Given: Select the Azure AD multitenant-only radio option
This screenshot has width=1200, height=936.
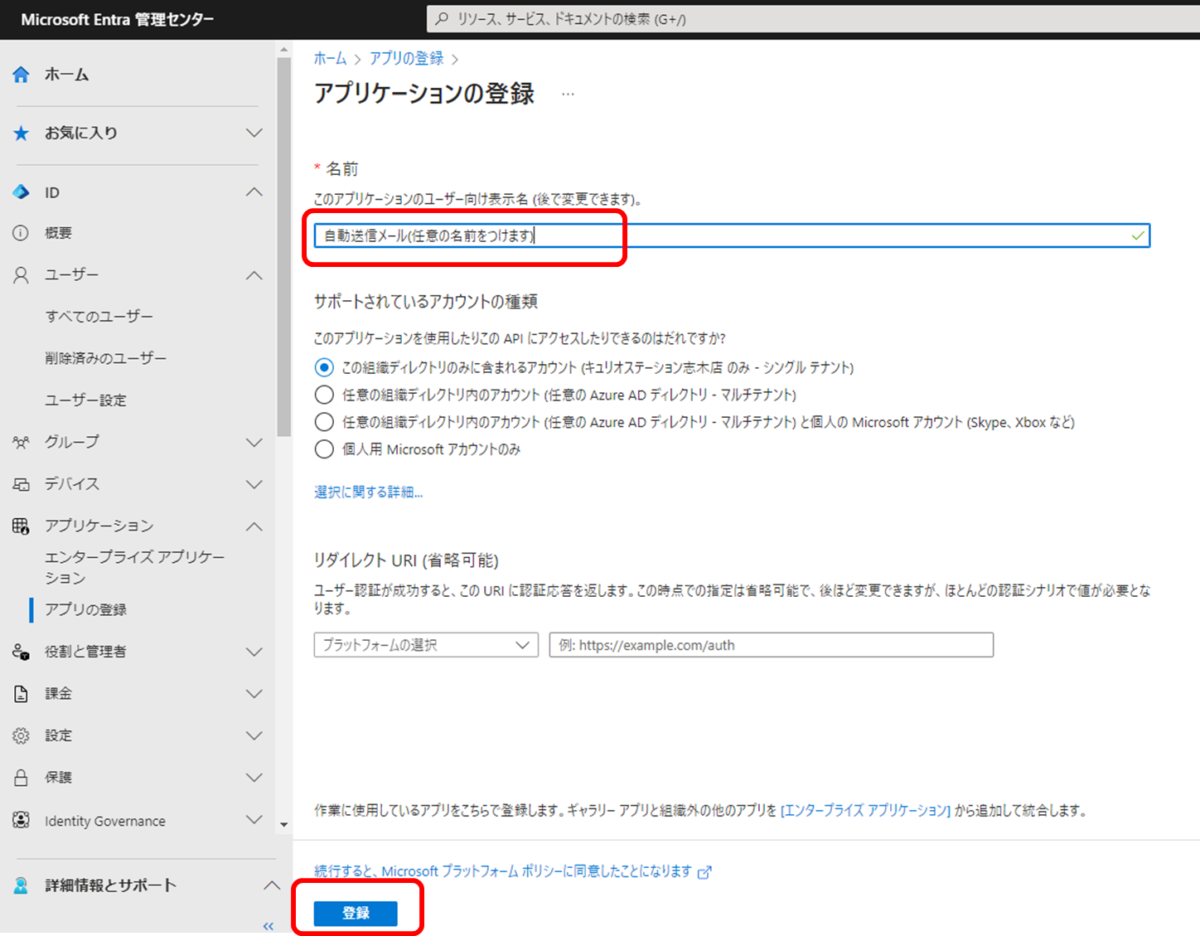Looking at the screenshot, I should point(324,394).
